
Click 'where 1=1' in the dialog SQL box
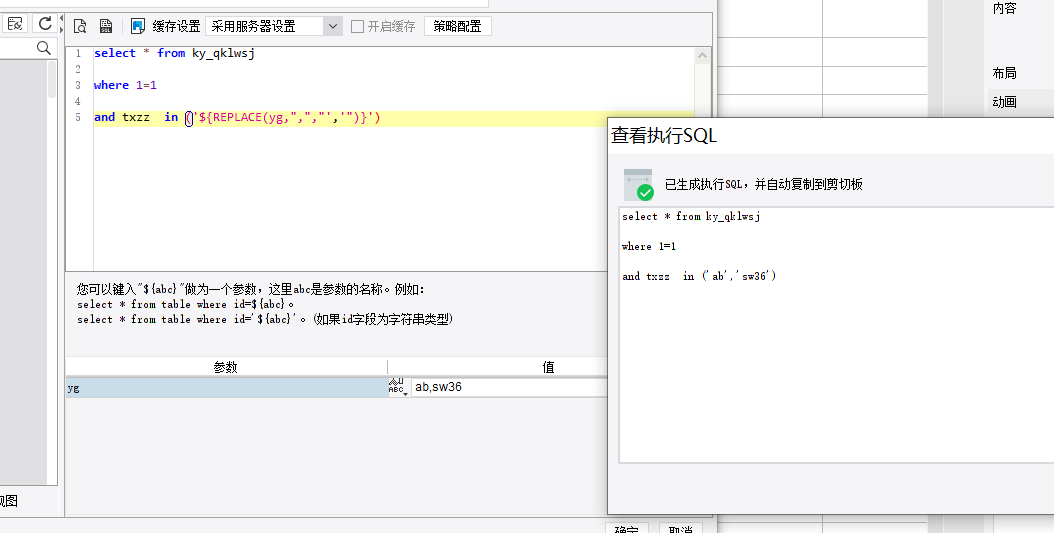649,247
